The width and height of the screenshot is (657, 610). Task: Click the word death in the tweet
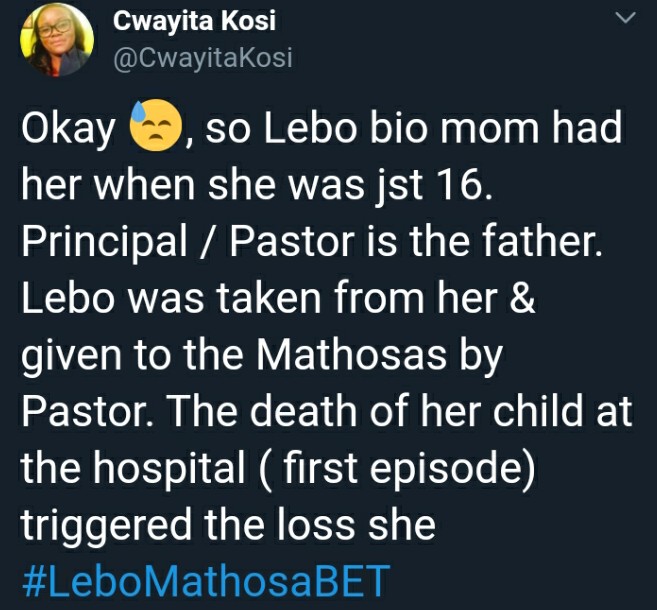tap(303, 411)
